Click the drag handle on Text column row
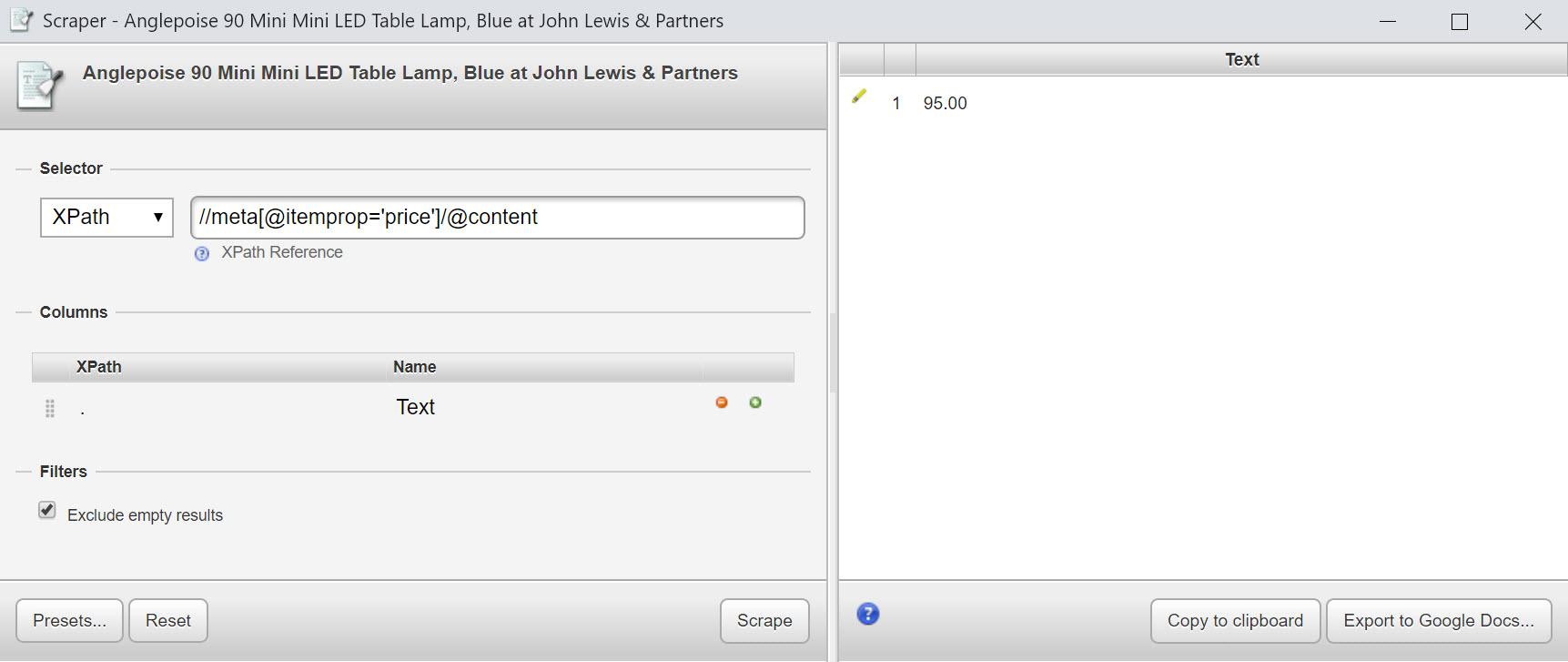 [x=50, y=409]
